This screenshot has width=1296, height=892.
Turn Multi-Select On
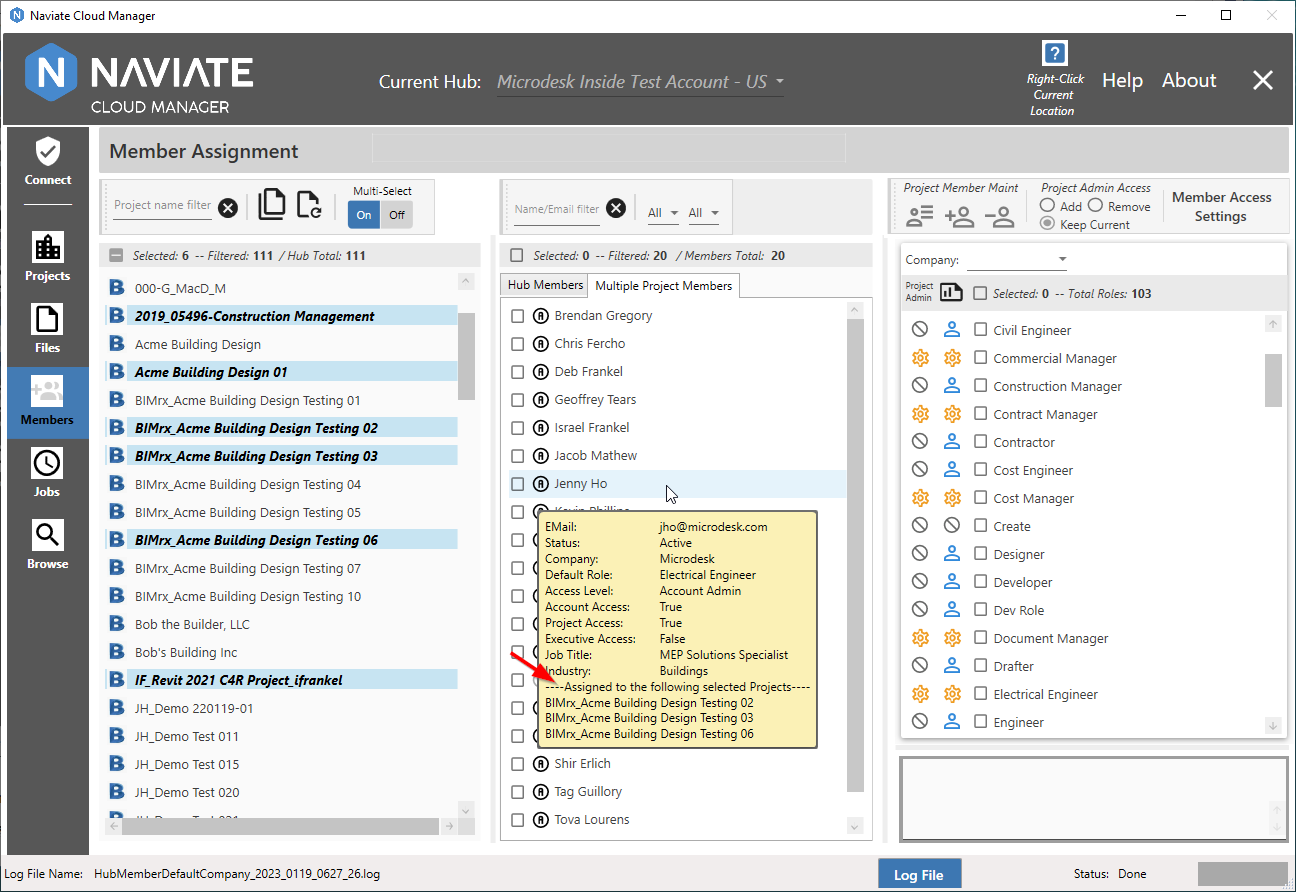tap(364, 214)
